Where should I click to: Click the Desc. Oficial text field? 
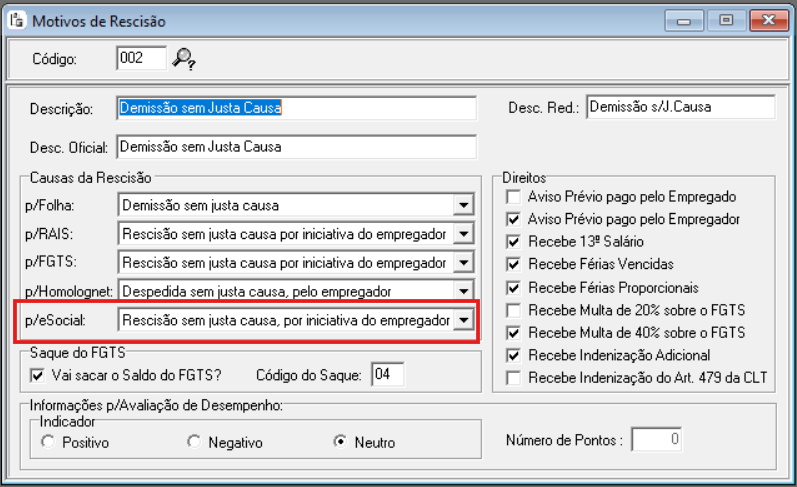[296, 146]
